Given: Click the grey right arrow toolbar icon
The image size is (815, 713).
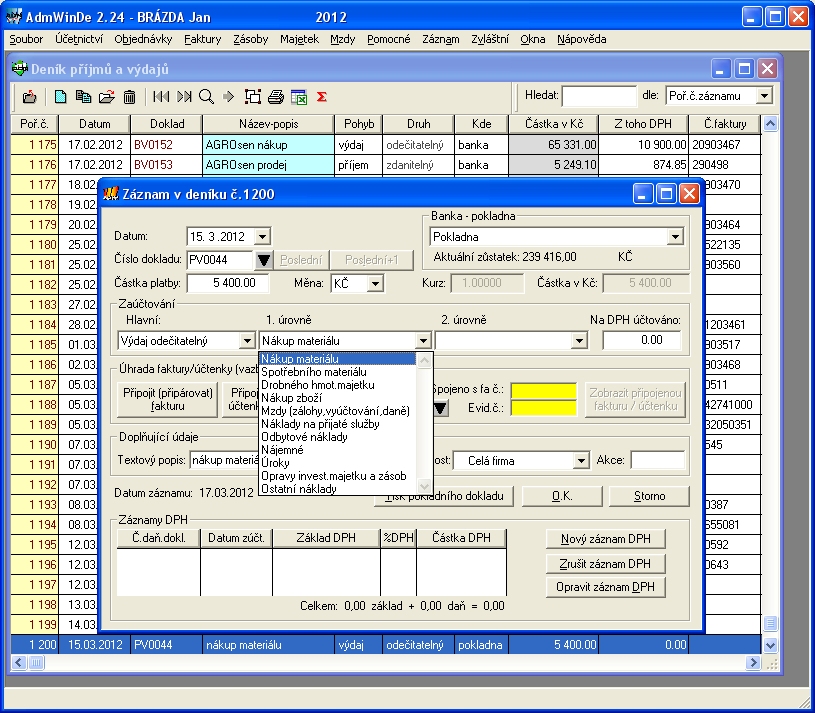Looking at the screenshot, I should (228, 97).
